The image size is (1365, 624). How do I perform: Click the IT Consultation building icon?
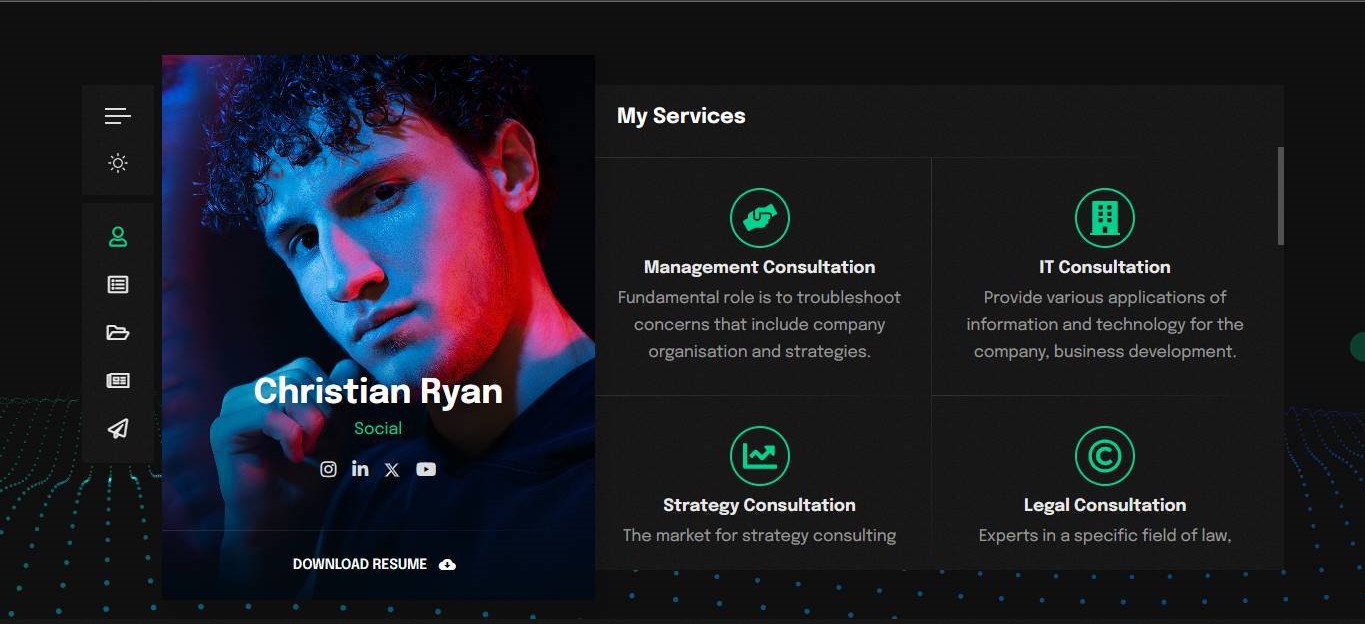point(1104,217)
